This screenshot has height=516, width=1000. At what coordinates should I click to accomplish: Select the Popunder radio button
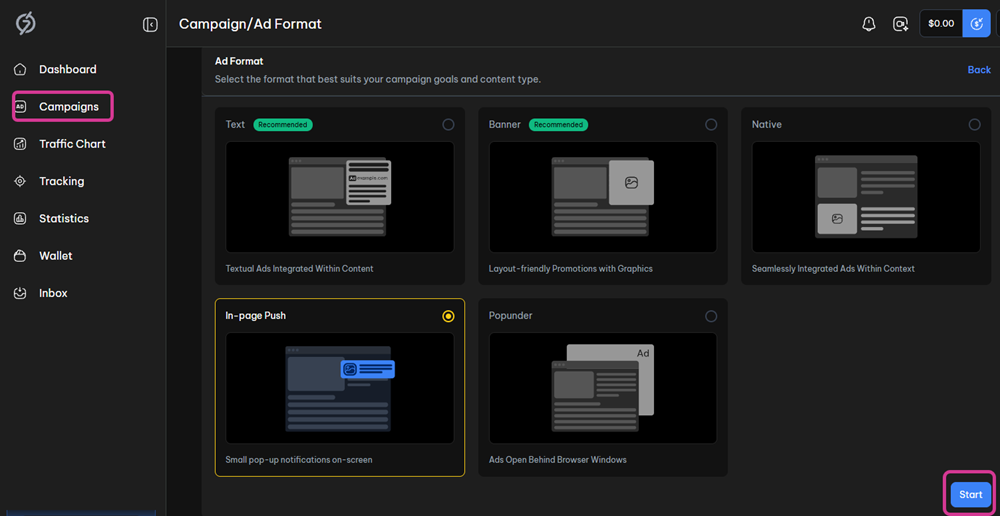tap(711, 316)
